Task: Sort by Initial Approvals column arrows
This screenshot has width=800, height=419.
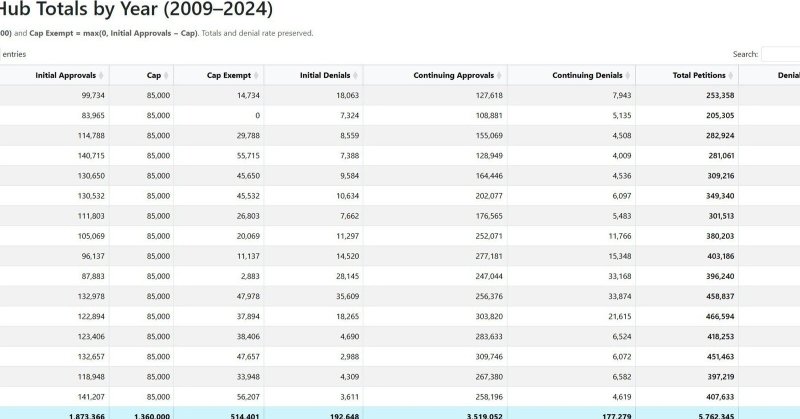Action: point(101,76)
